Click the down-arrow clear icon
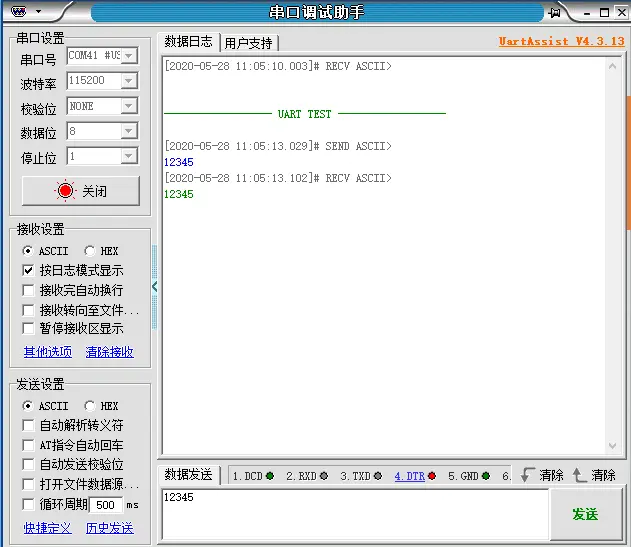The image size is (631, 547). tap(527, 475)
